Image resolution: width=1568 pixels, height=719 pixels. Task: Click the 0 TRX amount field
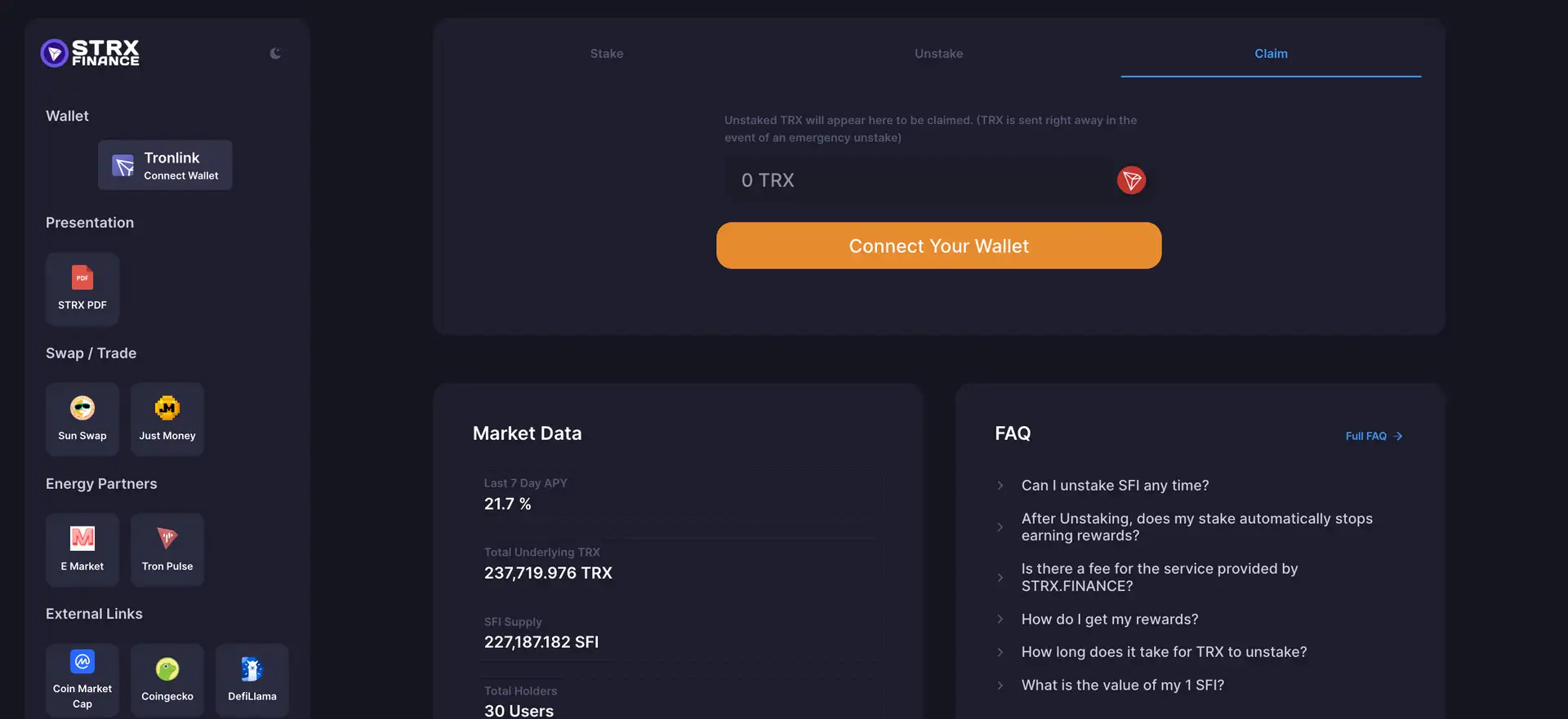[915, 180]
